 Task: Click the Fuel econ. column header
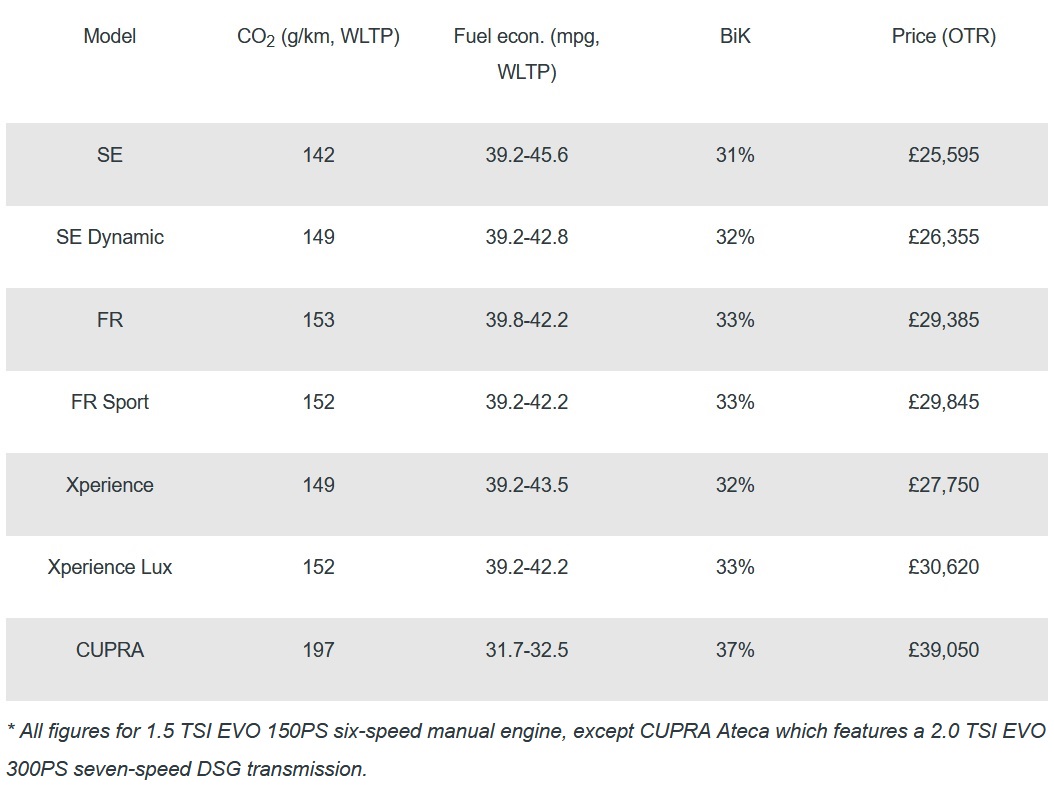[x=526, y=54]
